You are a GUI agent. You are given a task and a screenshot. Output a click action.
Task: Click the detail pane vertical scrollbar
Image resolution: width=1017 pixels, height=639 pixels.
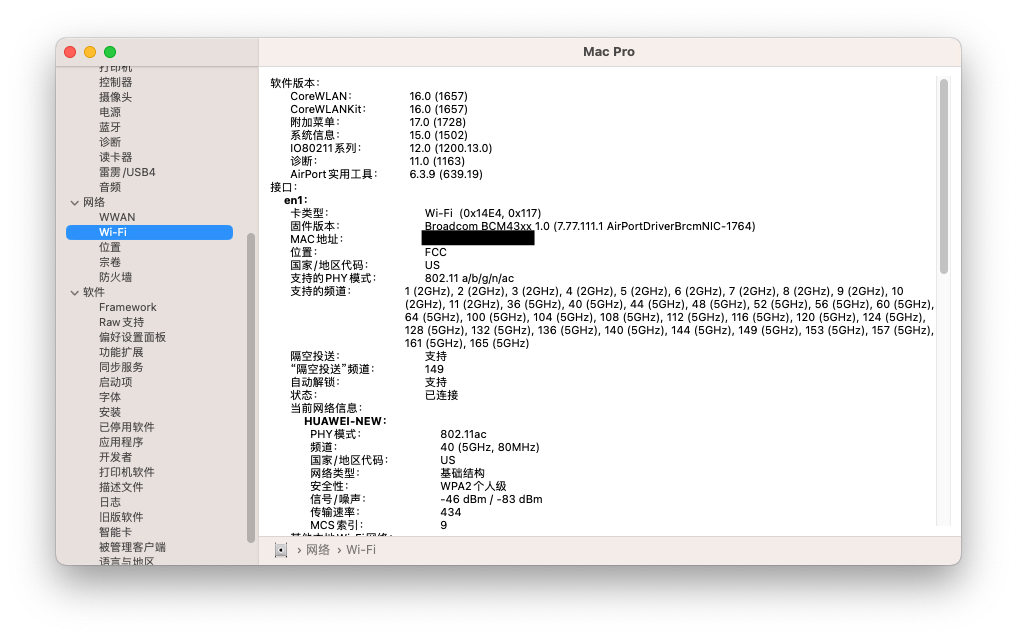[x=944, y=176]
